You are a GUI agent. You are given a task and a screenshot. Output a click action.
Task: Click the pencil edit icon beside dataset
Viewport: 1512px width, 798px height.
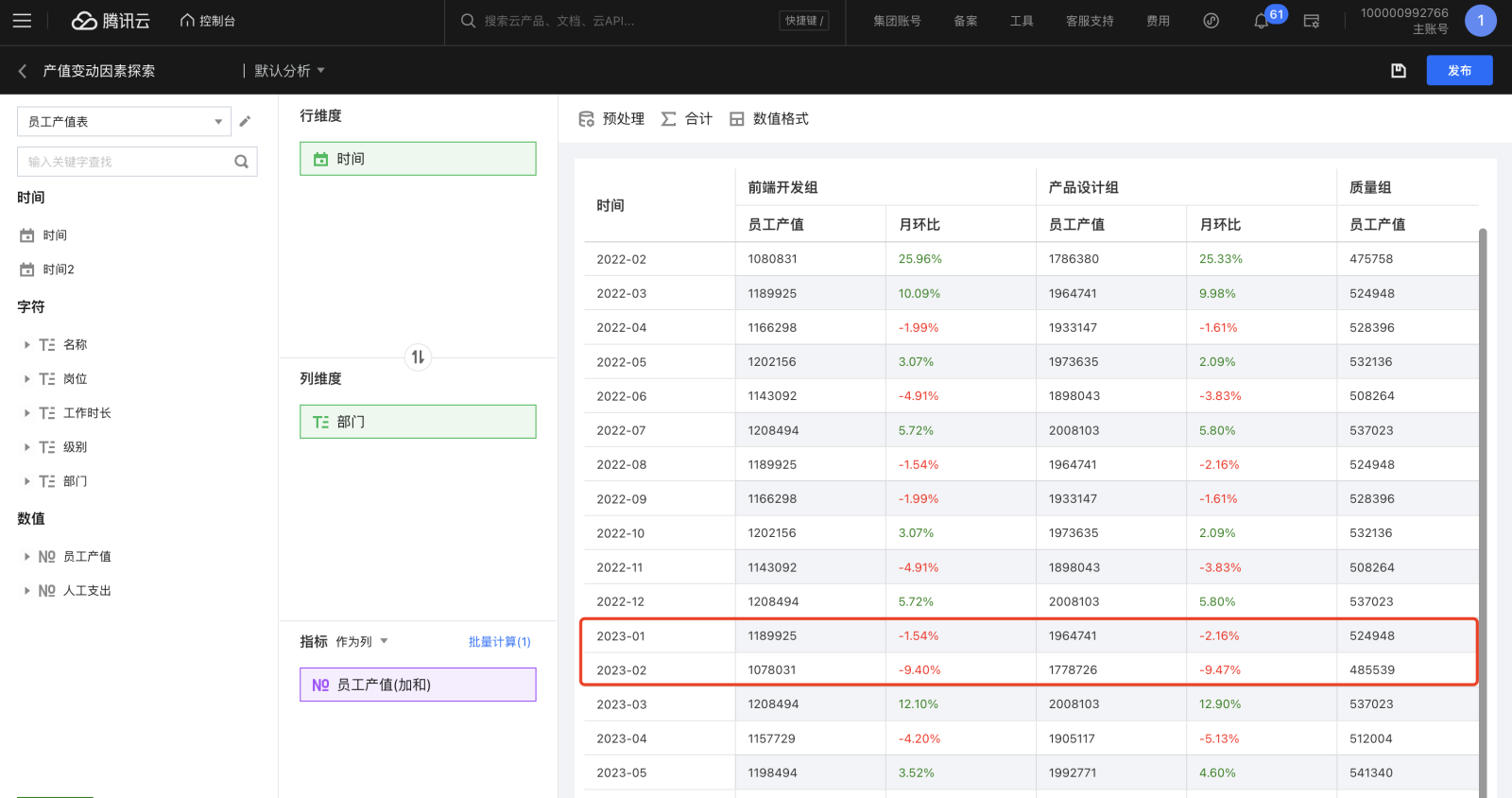pos(245,121)
